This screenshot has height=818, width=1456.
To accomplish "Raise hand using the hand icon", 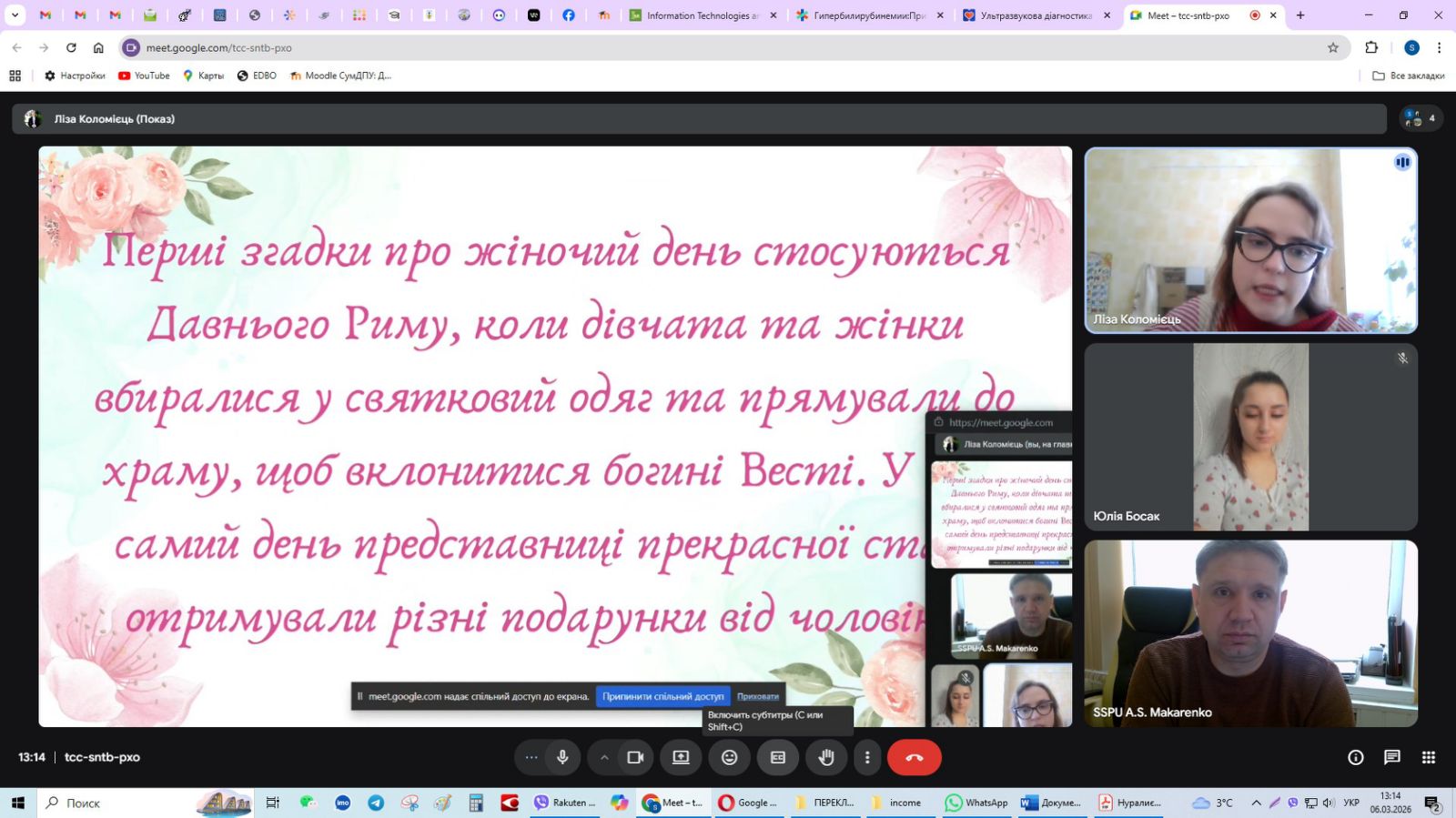I will (x=826, y=757).
